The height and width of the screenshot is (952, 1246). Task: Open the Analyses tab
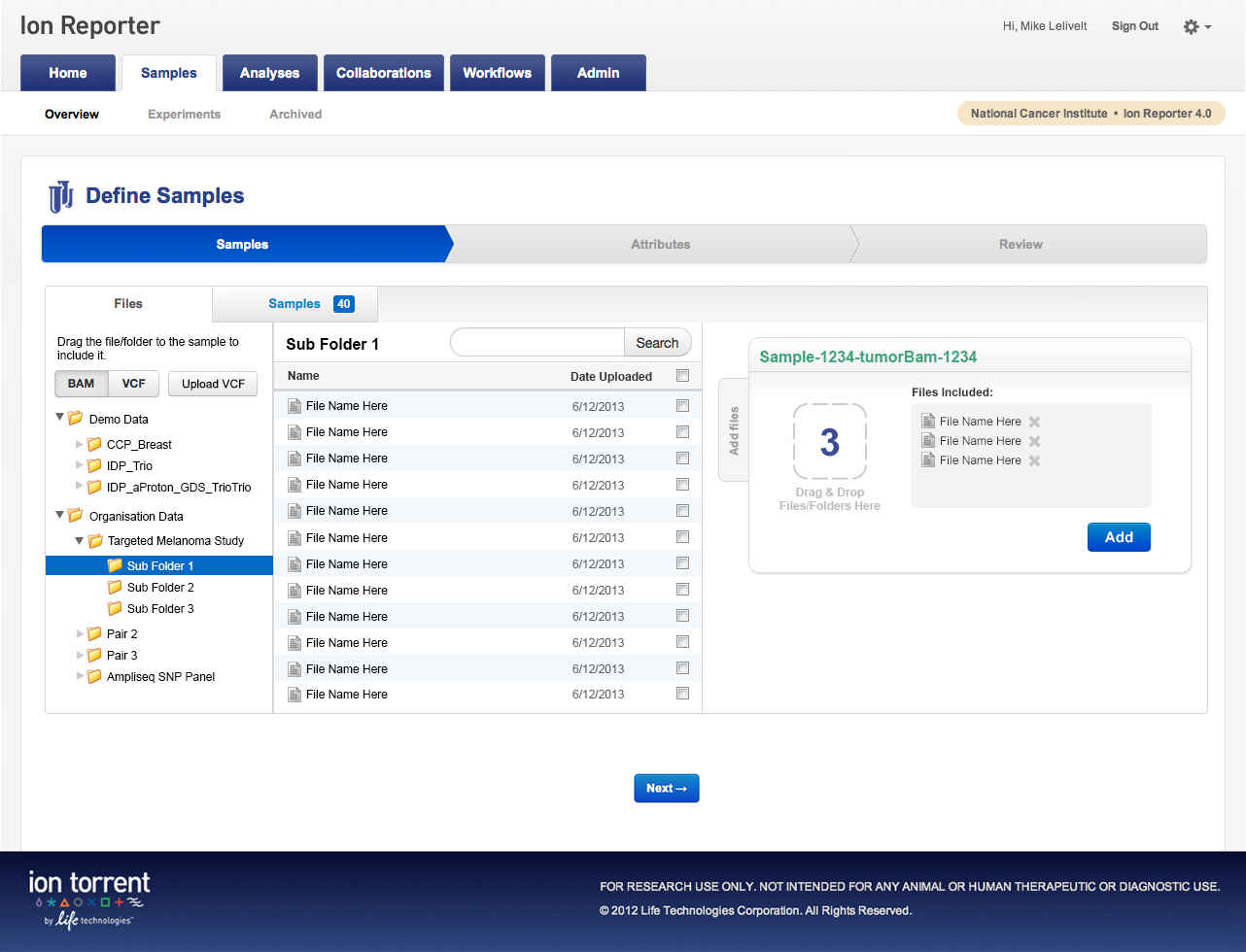tap(270, 73)
